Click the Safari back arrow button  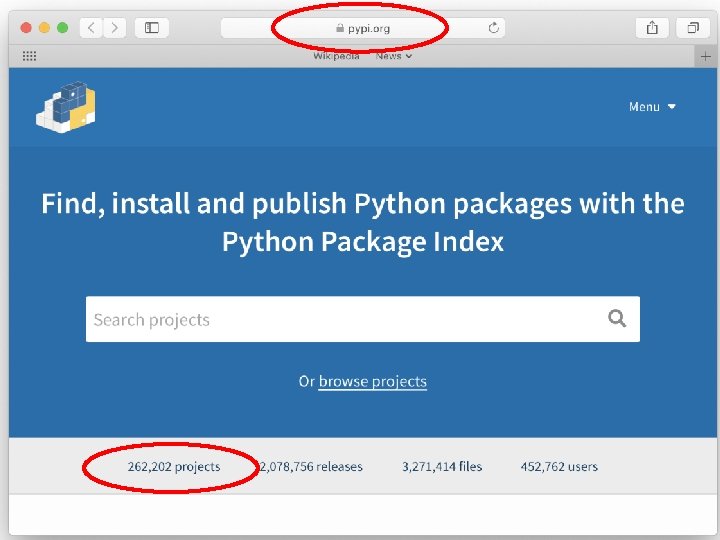(92, 28)
